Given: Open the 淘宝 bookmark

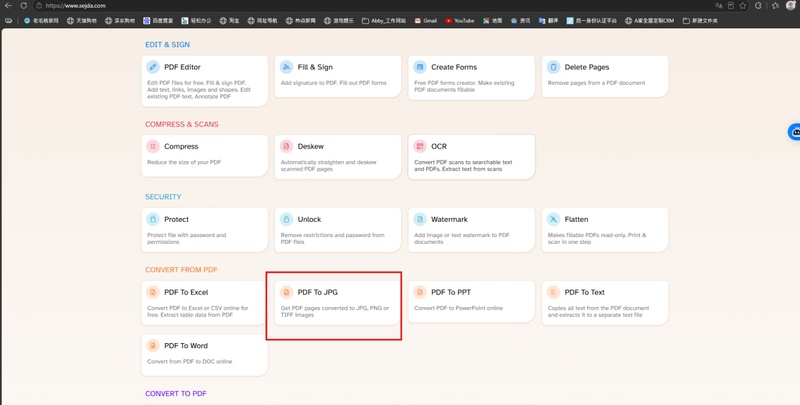Looking at the screenshot, I should point(230,21).
